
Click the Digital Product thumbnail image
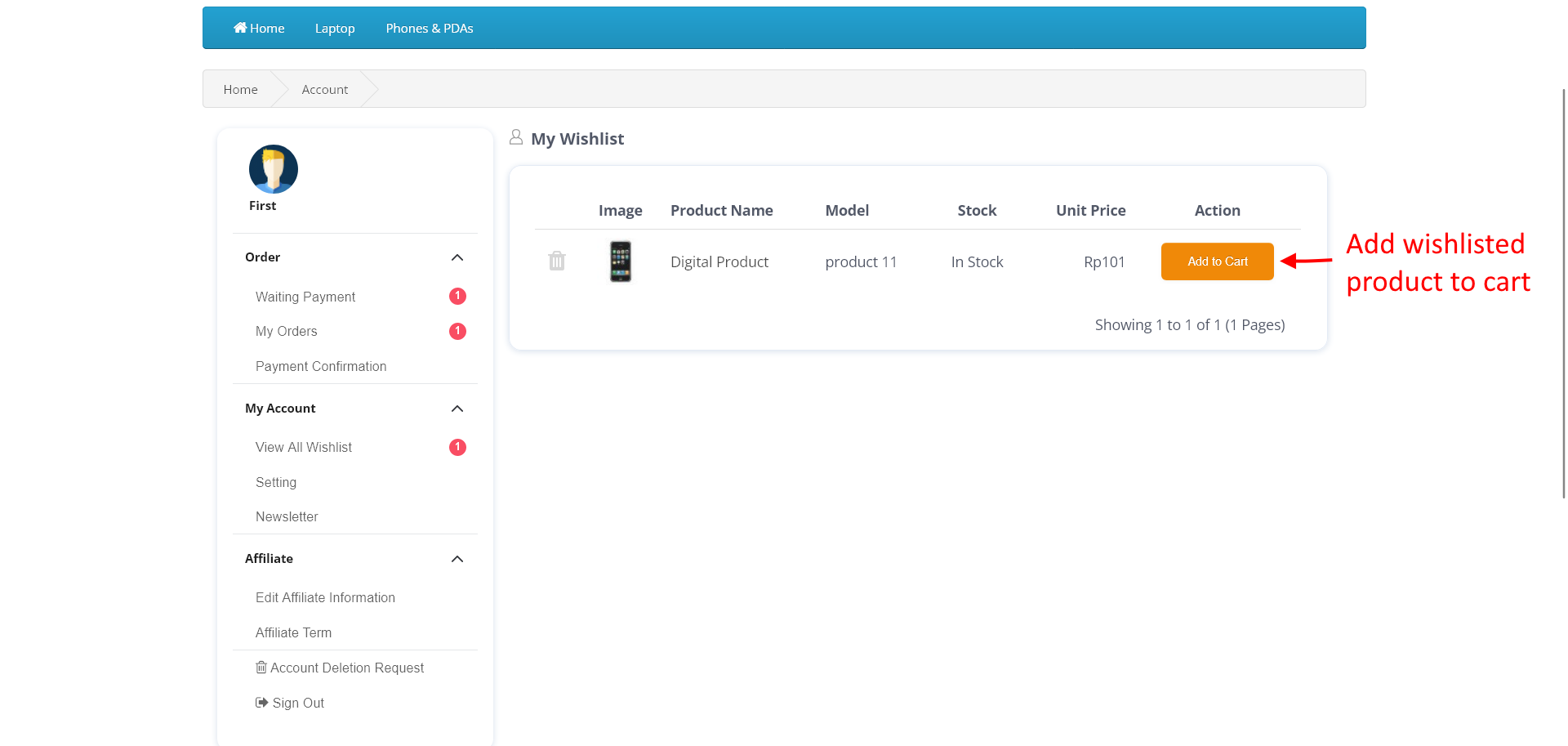(x=620, y=261)
